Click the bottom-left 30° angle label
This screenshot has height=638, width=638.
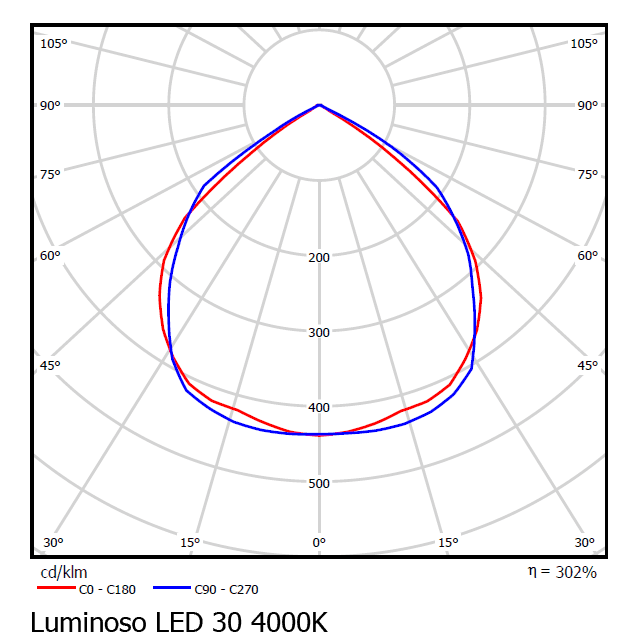click(53, 543)
